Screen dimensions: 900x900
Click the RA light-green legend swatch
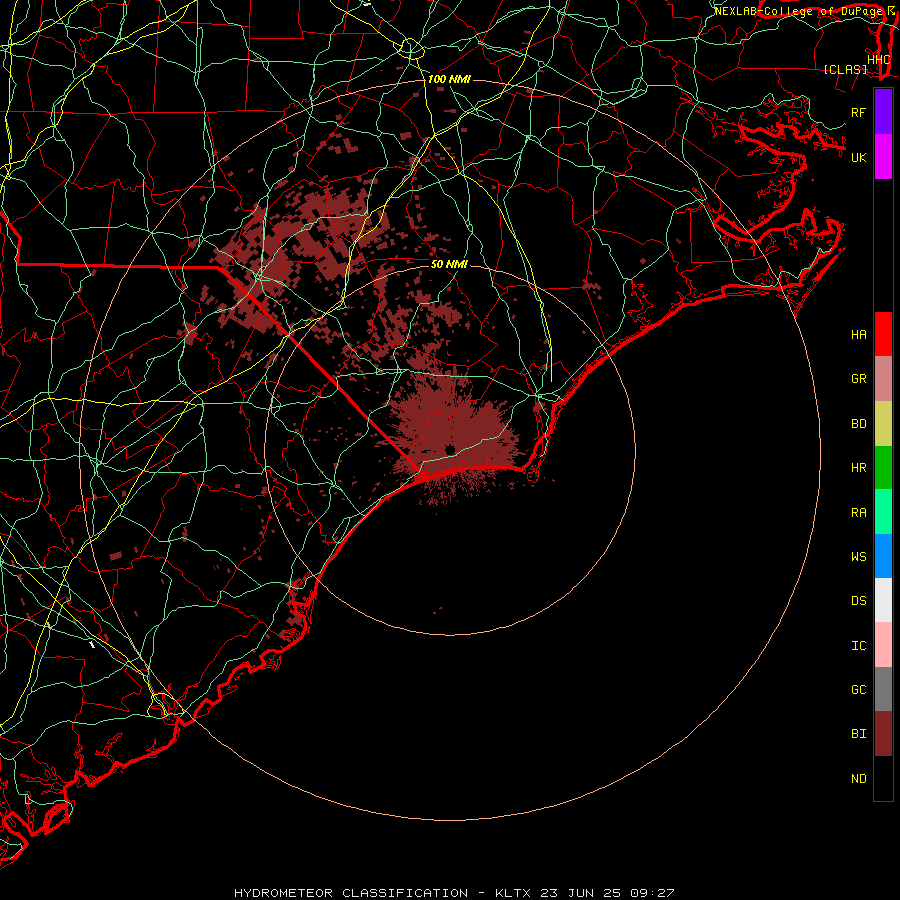click(883, 512)
